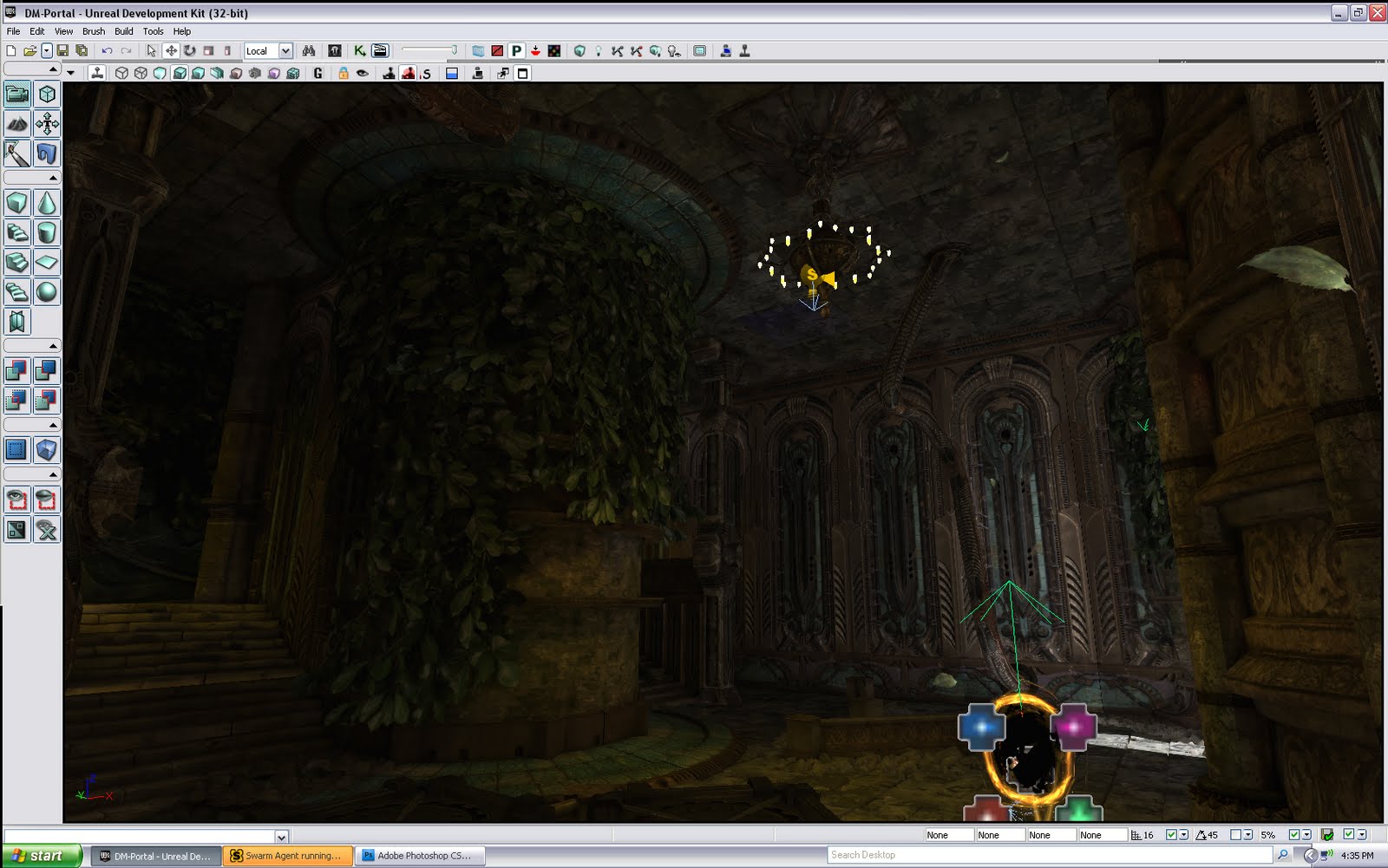Select the Cone brush builder

[47, 203]
